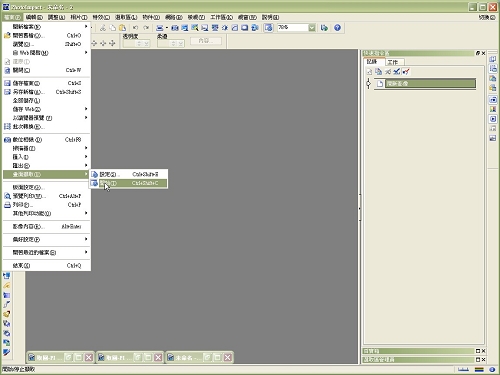The image size is (500, 375).
Task: Open the 調整(A) menu
Action: click(x=56, y=17)
